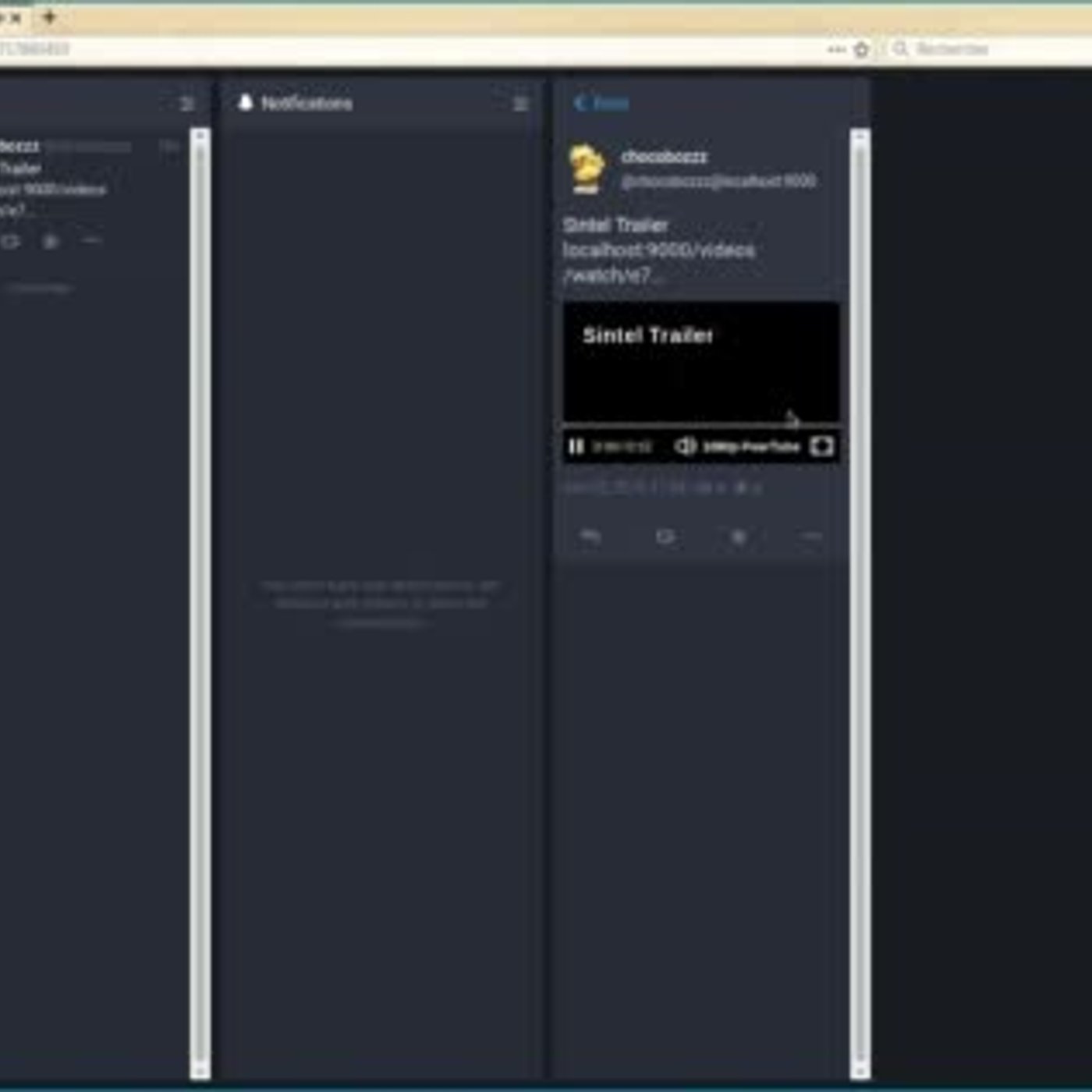Pause the Sintel Trailer video

click(x=576, y=446)
